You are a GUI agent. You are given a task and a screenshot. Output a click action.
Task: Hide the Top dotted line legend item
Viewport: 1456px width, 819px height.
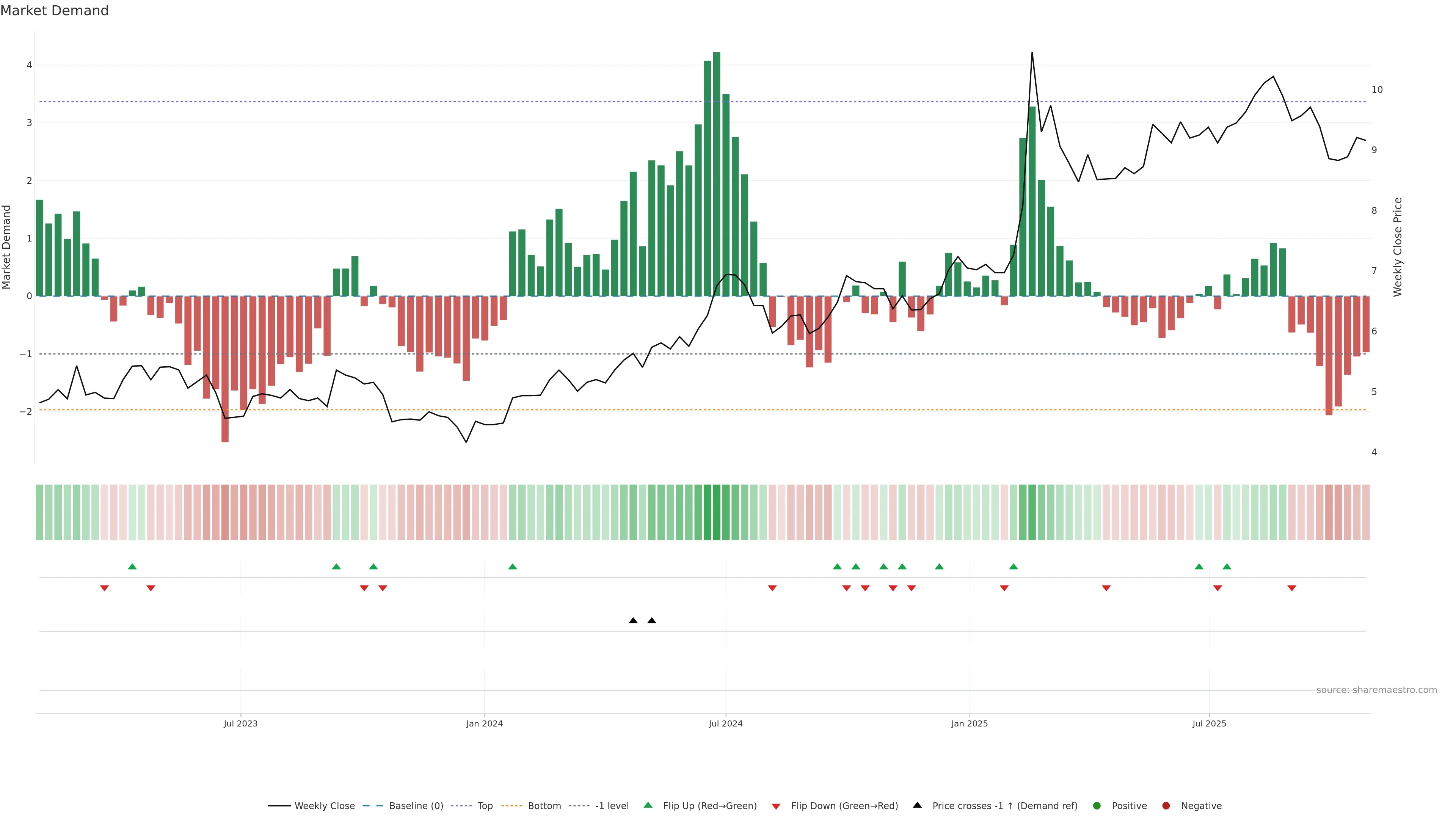485,806
